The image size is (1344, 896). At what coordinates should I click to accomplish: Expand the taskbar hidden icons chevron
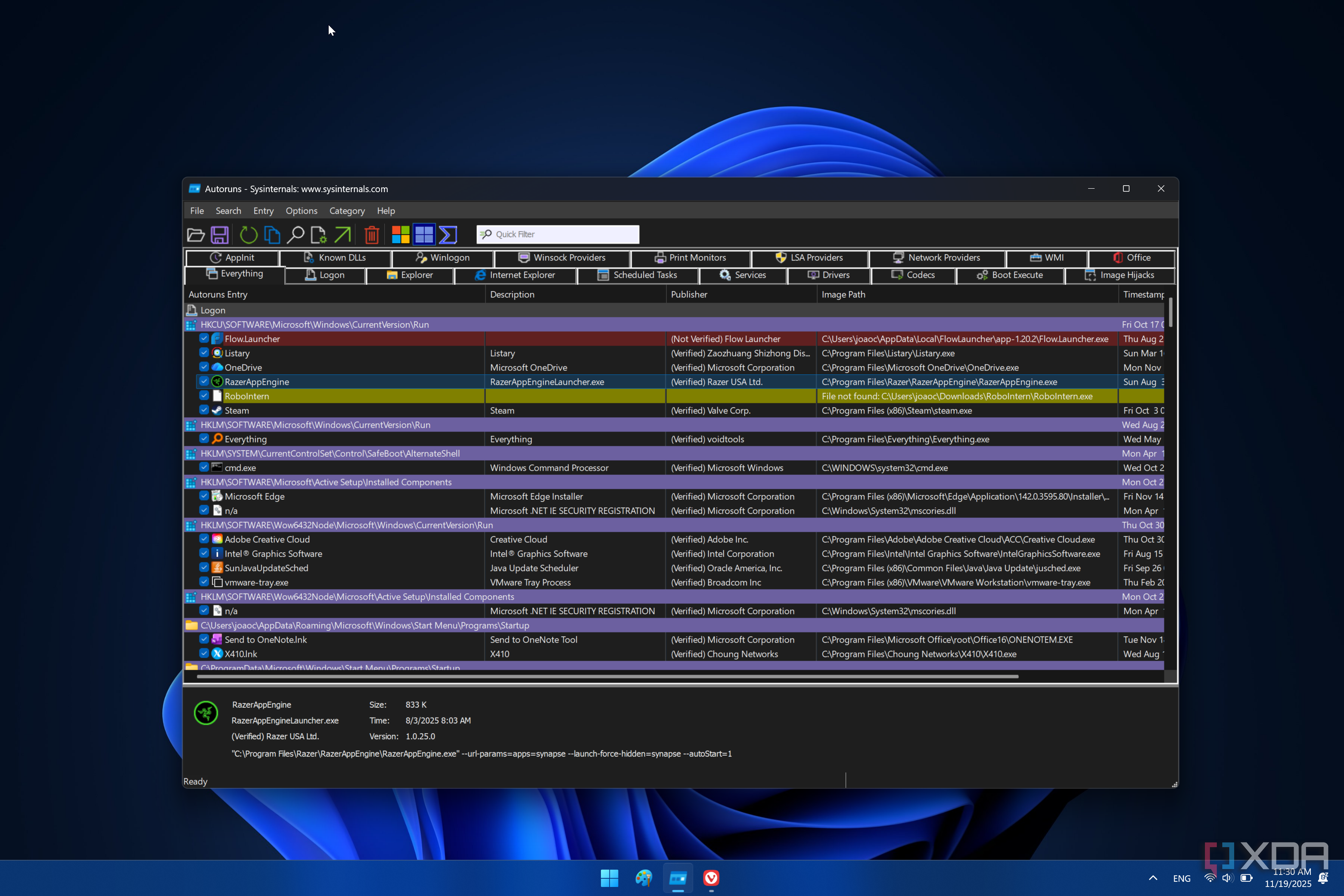click(1153, 878)
